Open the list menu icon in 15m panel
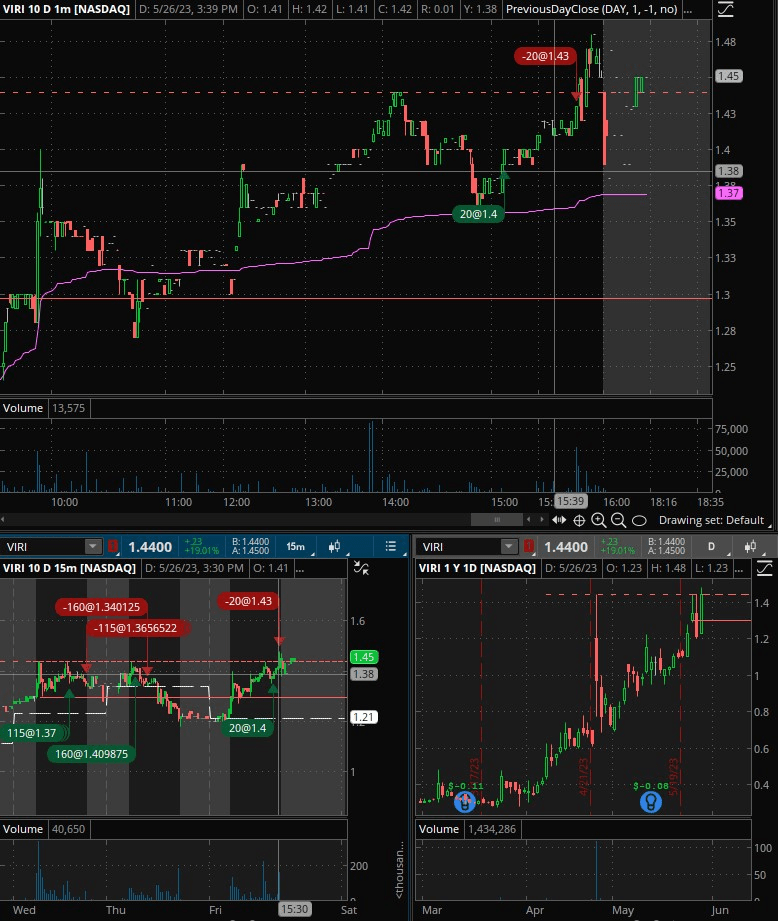 pos(390,547)
